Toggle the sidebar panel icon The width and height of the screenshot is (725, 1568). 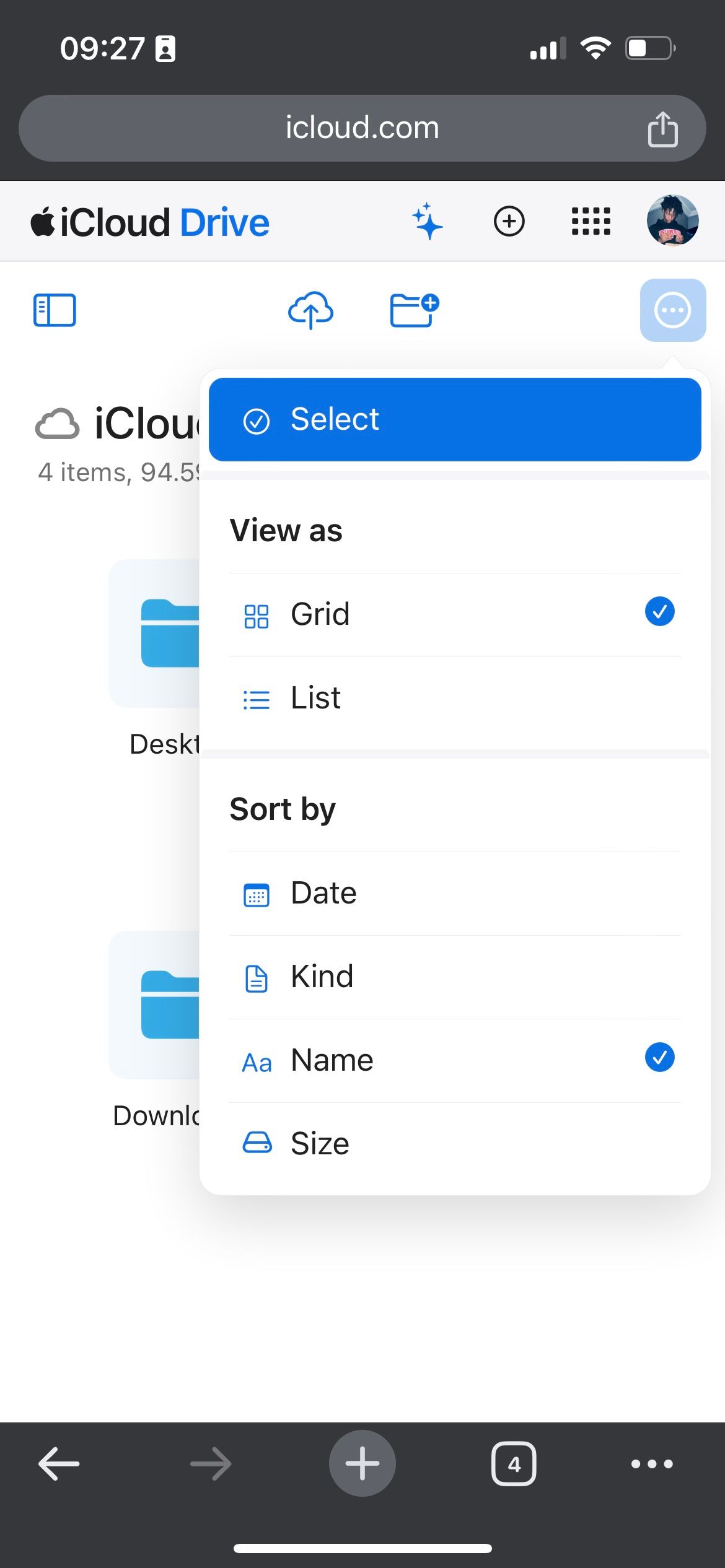pyautogui.click(x=55, y=310)
